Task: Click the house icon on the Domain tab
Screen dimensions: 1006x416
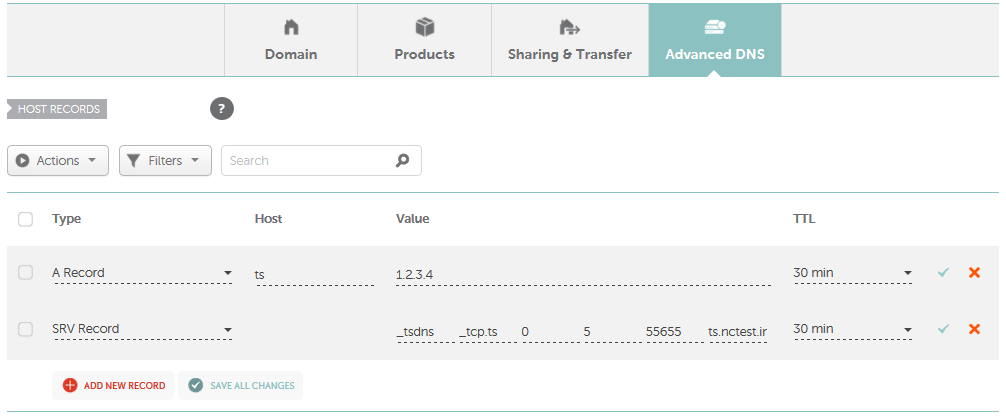Action: [291, 27]
